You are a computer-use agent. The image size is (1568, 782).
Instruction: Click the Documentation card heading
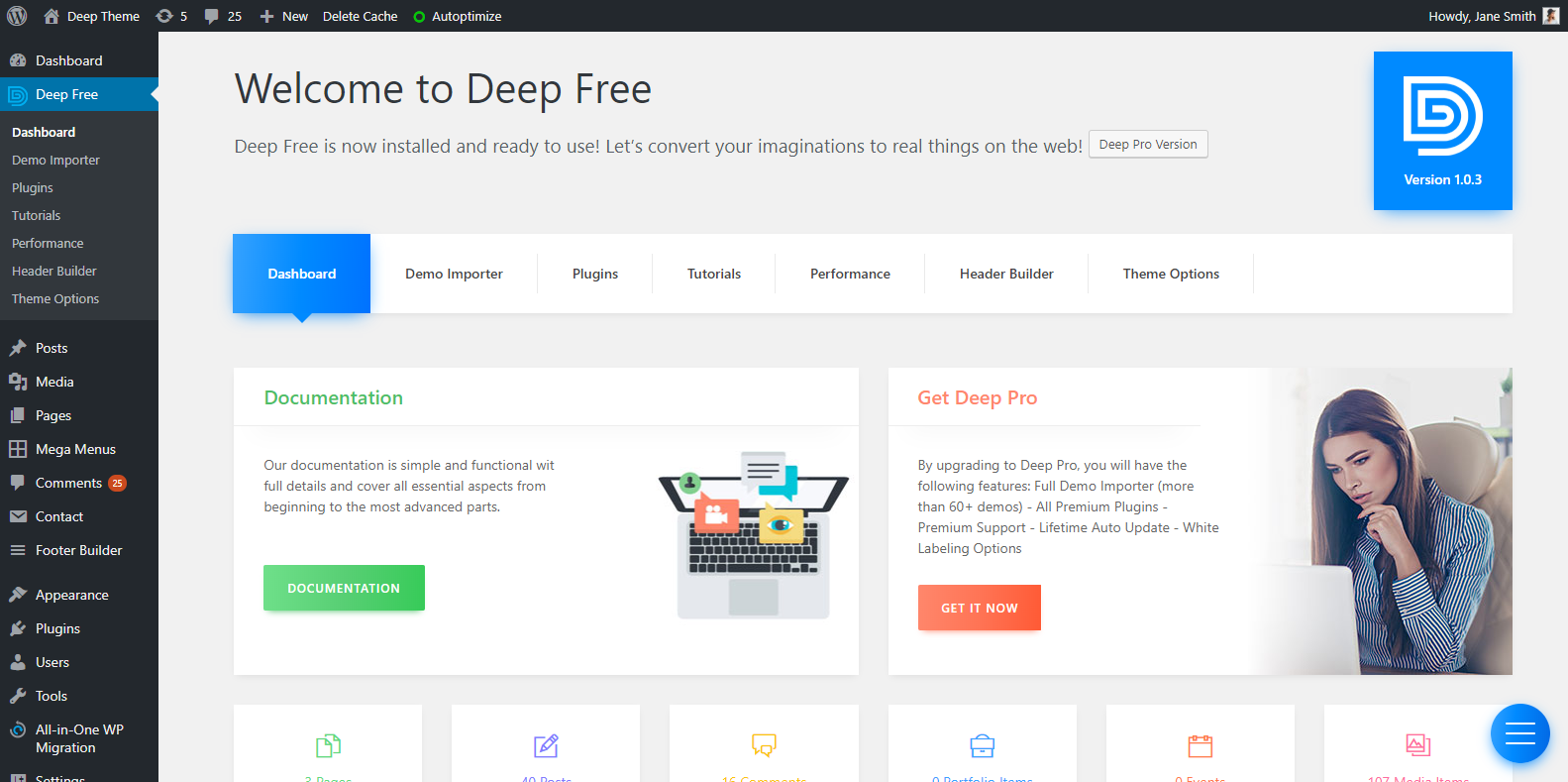click(x=334, y=397)
